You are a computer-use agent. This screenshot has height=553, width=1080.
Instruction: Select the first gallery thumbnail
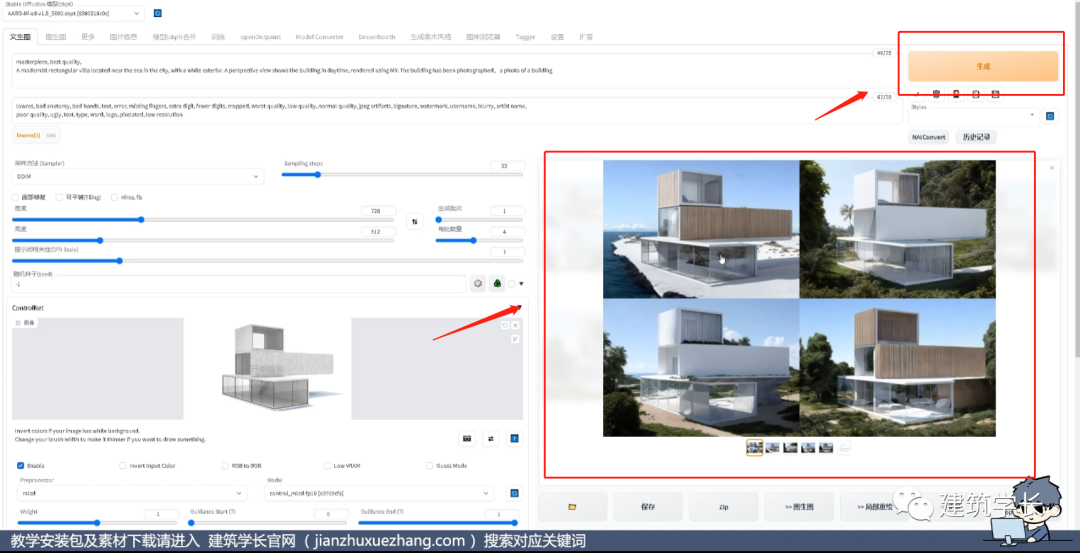point(754,448)
